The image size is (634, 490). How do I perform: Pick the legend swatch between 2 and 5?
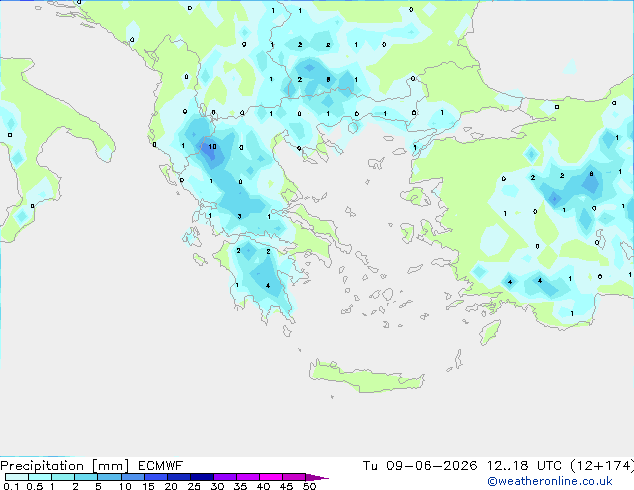[x=86, y=477]
